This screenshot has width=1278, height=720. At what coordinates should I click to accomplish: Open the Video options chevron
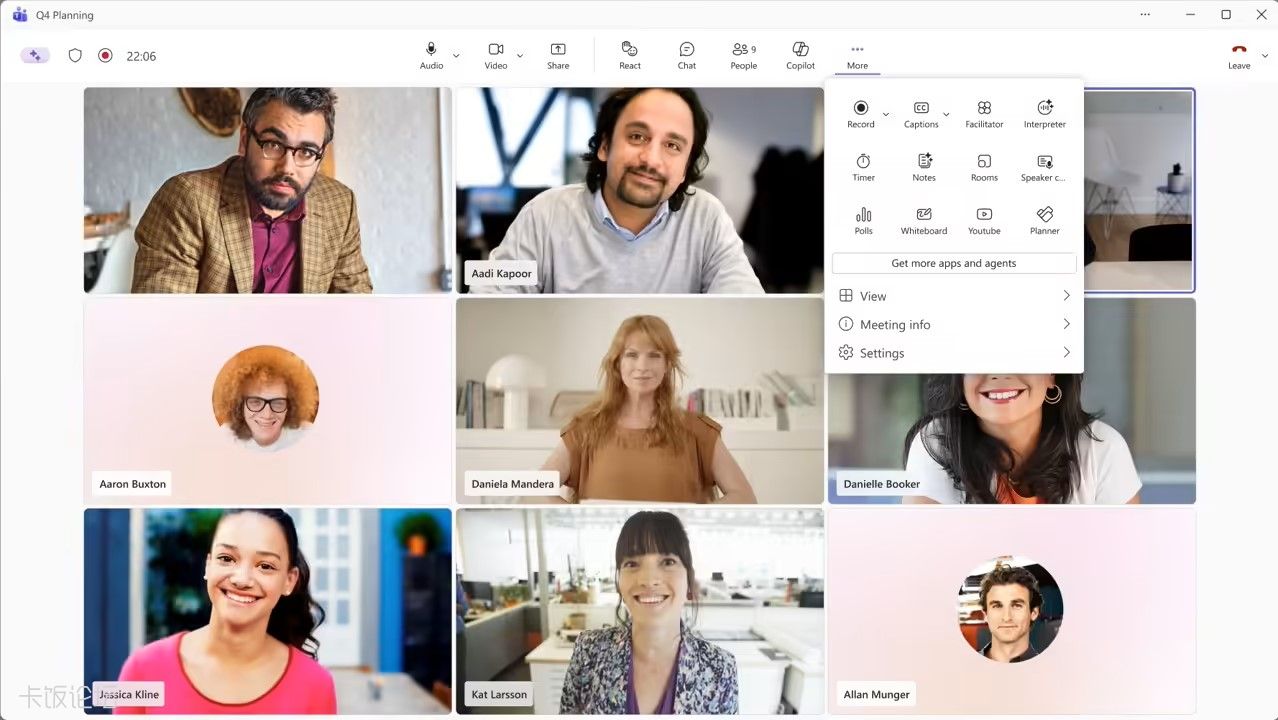(x=520, y=56)
